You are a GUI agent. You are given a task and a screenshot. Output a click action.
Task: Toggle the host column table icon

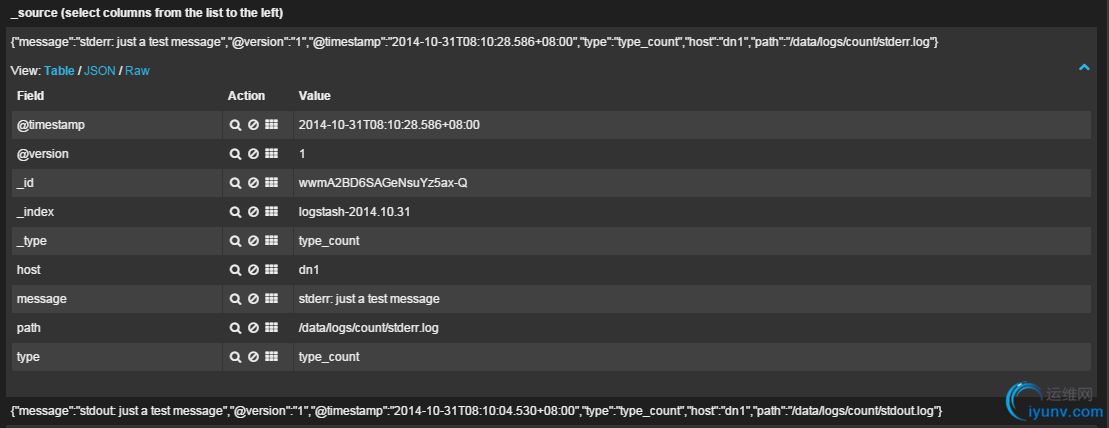coord(271,270)
